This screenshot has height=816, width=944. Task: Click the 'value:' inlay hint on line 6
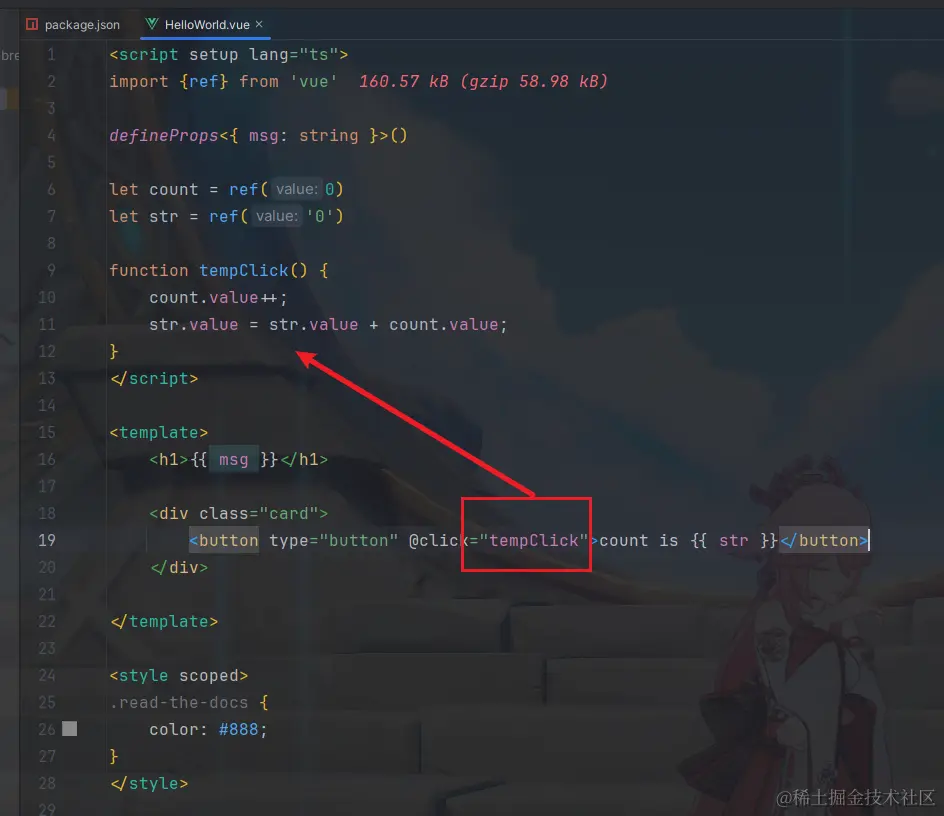pos(297,189)
